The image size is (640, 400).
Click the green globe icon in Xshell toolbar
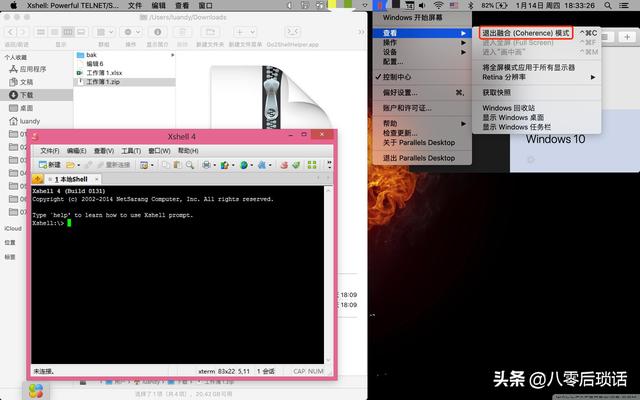[x=244, y=165]
